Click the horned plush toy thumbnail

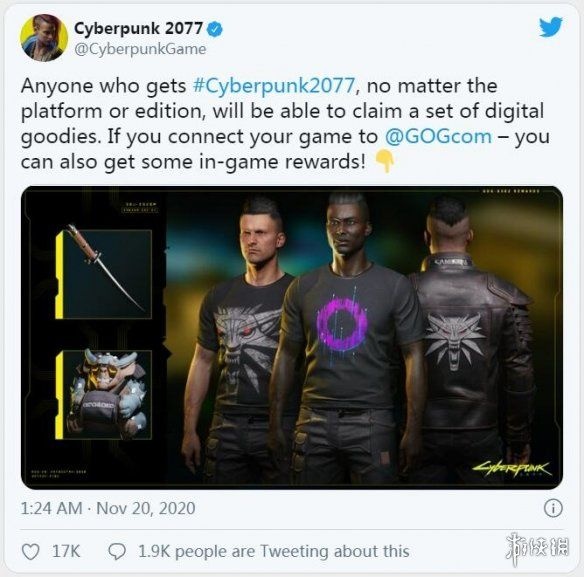(104, 394)
